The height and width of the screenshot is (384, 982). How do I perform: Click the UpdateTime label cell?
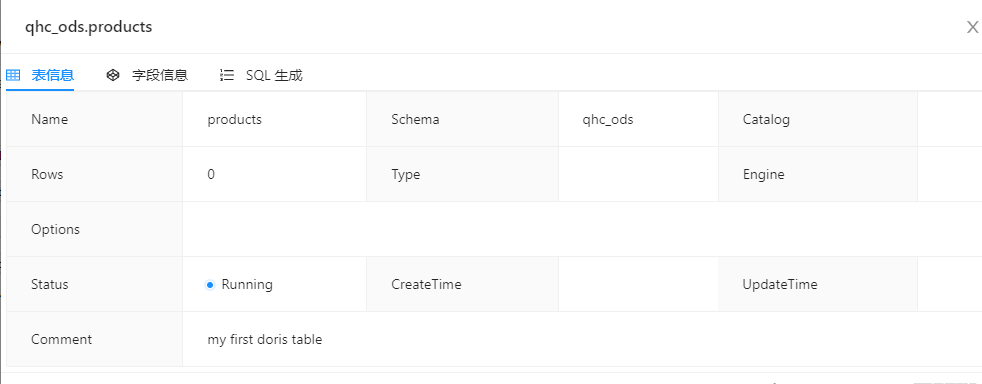[x=818, y=284]
